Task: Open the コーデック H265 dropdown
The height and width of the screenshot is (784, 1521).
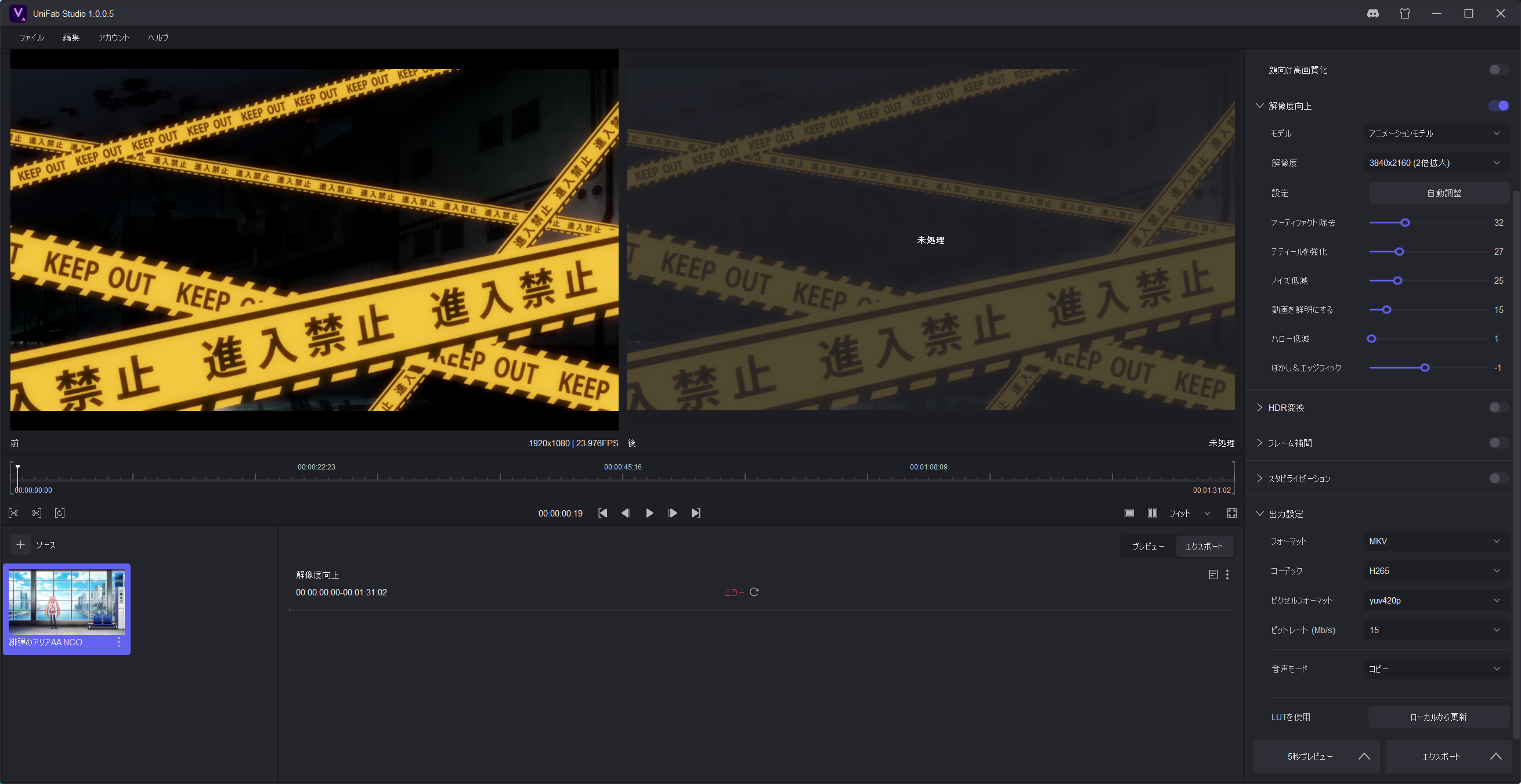Action: coord(1436,571)
